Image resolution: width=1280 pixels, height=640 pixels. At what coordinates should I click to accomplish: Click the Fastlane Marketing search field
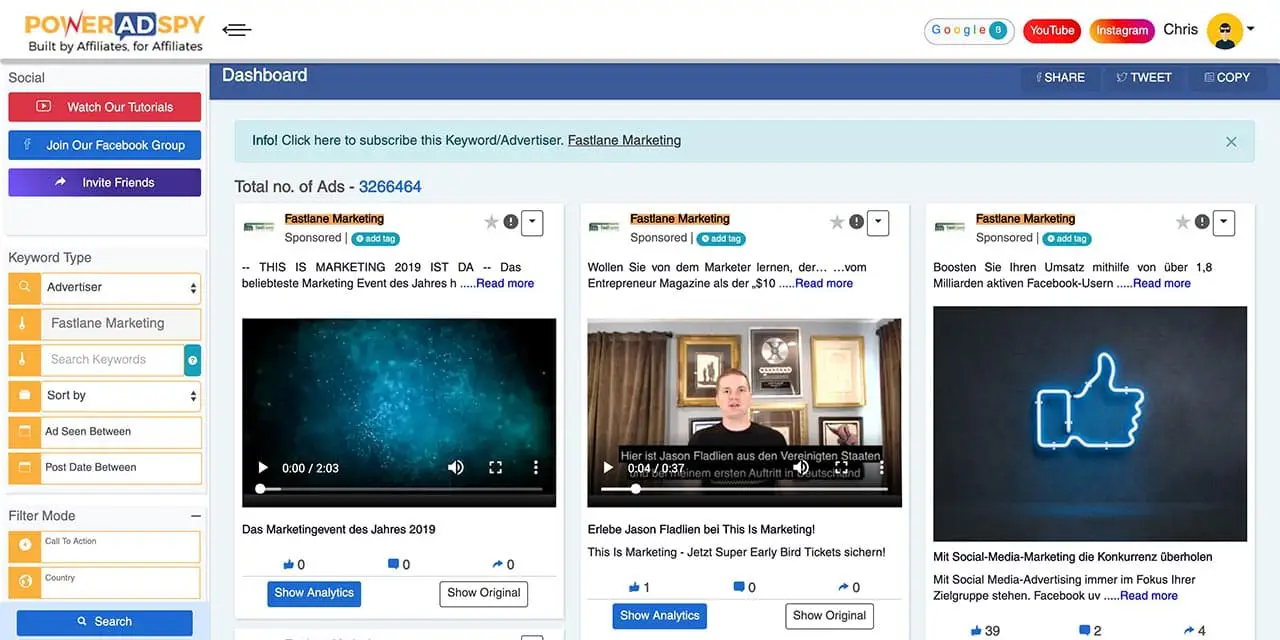click(120, 324)
